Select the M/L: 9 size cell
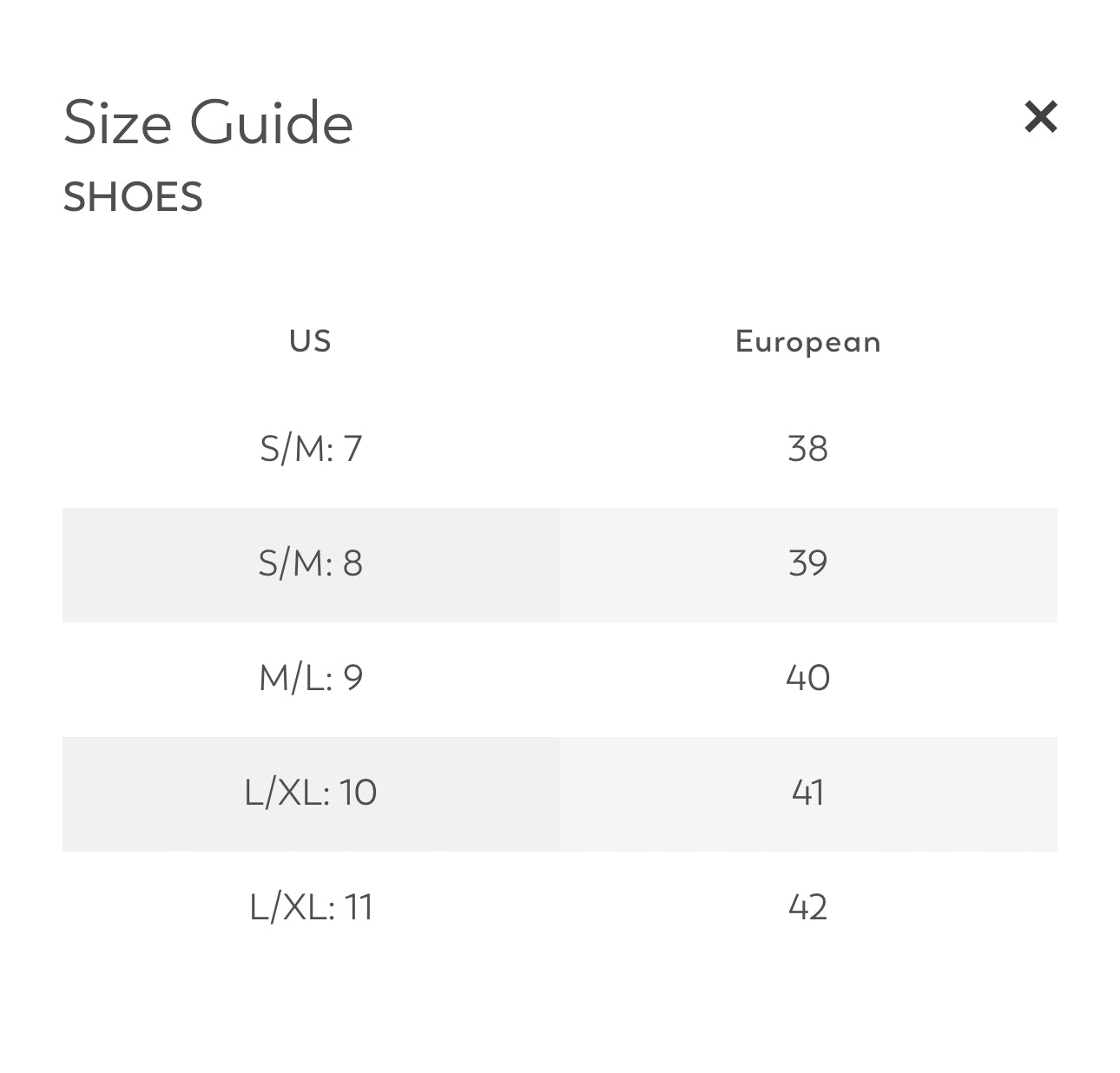This screenshot has height=1073, width=1120. click(311, 679)
